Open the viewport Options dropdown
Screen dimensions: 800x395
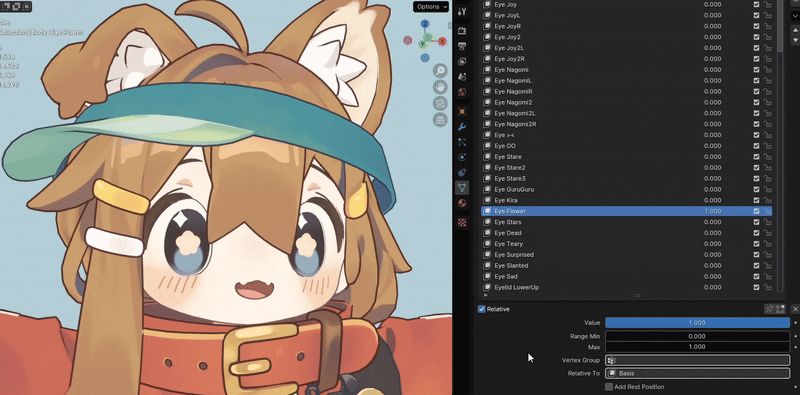[431, 7]
